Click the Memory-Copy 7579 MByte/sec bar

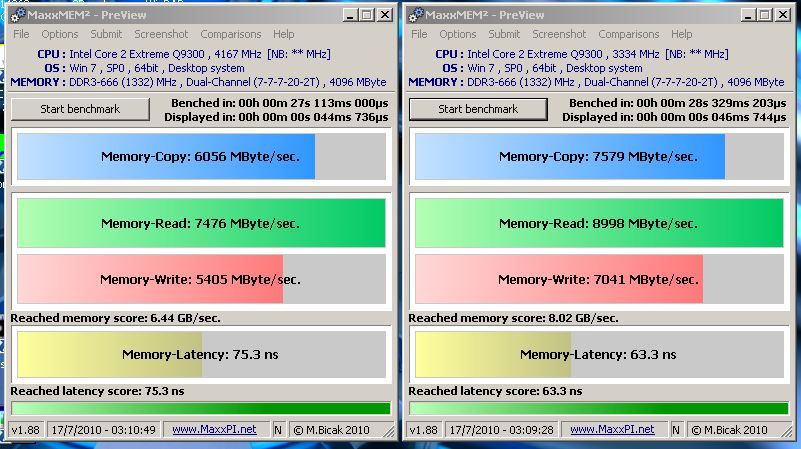pyautogui.click(x=599, y=156)
